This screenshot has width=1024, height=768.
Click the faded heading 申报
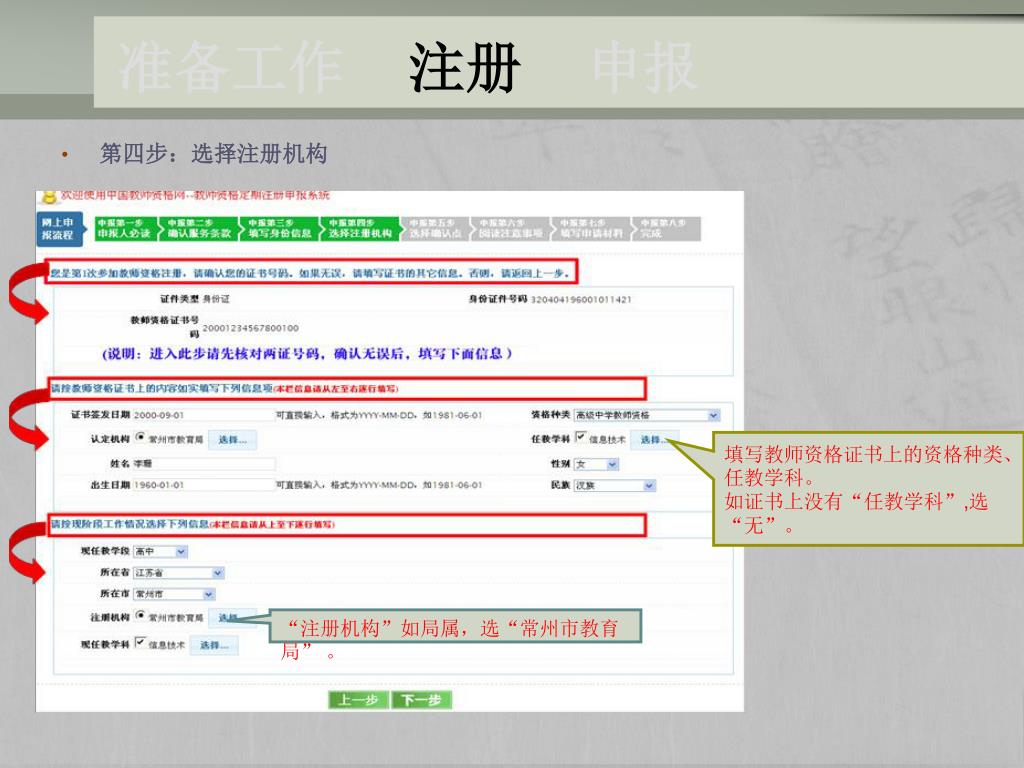click(645, 67)
